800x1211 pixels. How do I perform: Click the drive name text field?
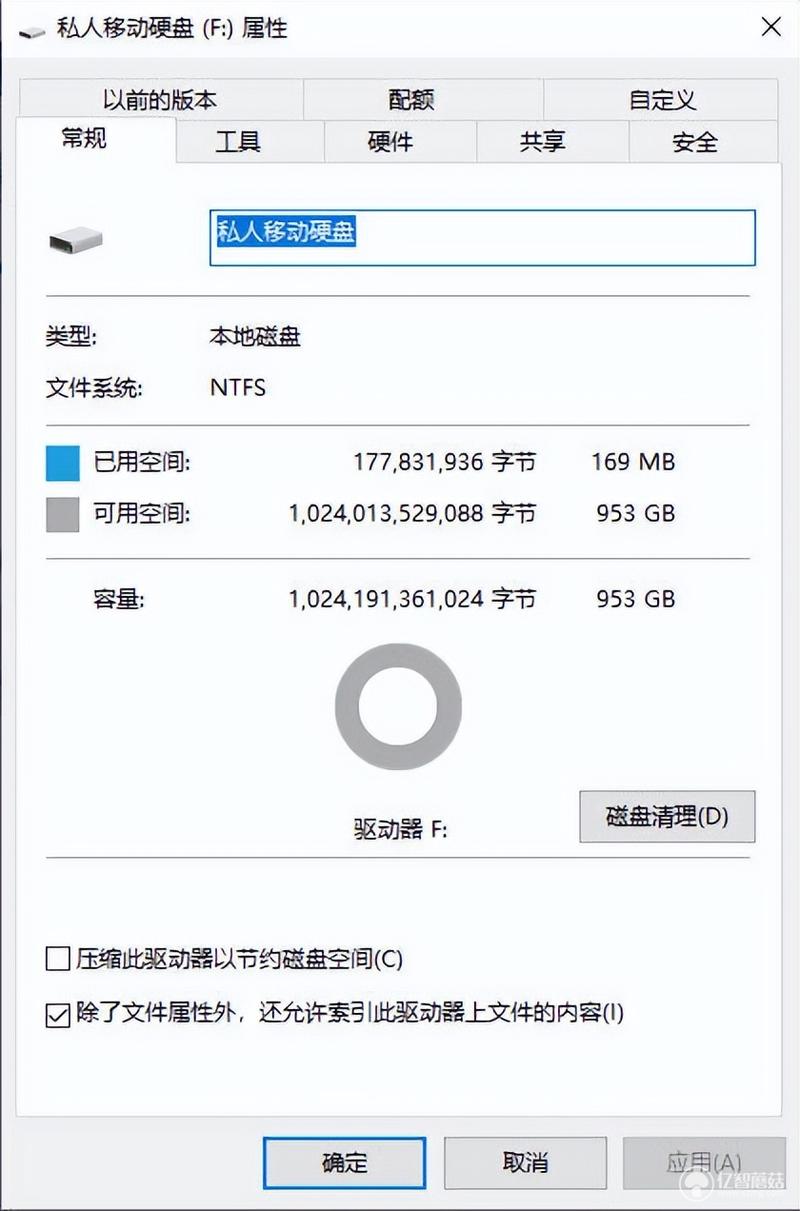pyautogui.click(x=482, y=238)
